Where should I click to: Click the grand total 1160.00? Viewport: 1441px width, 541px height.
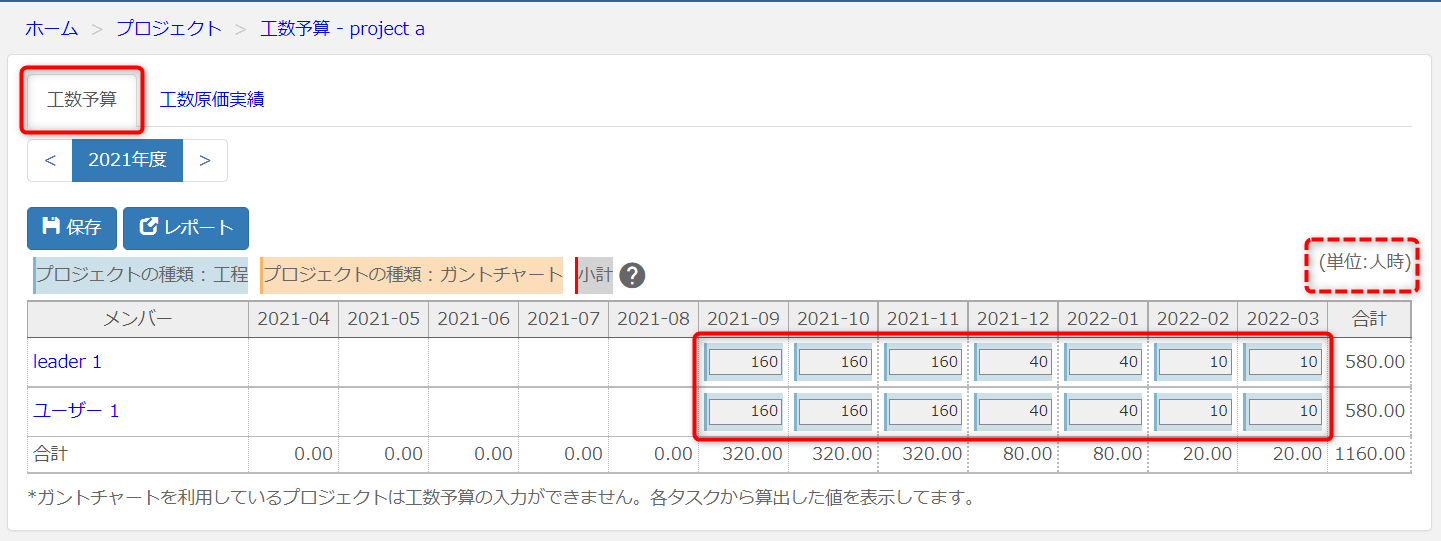tap(1370, 454)
